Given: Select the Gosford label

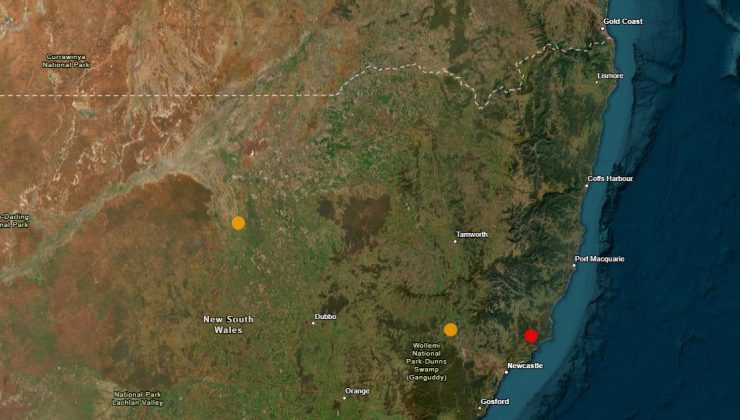Looking at the screenshot, I should pyautogui.click(x=494, y=402).
